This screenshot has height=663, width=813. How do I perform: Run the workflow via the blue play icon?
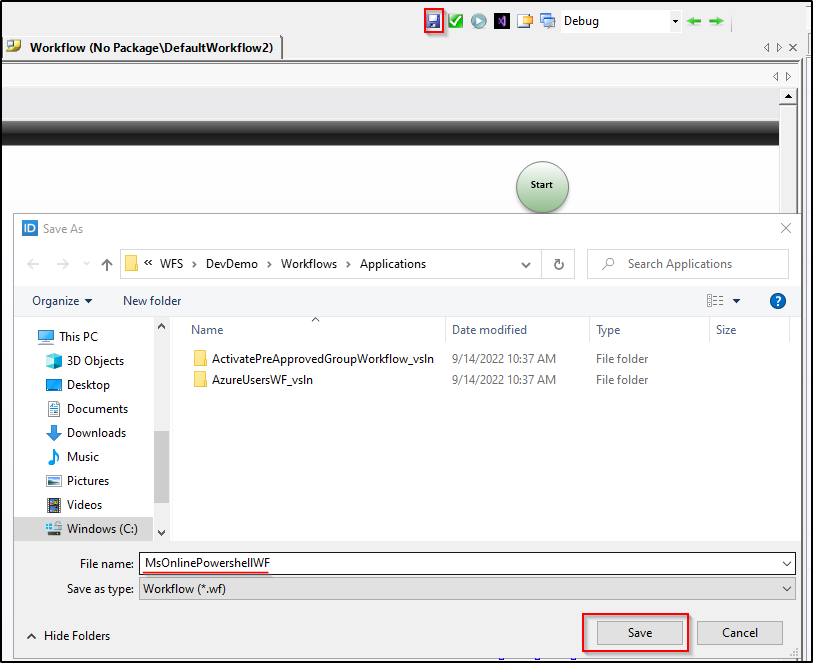tap(478, 20)
